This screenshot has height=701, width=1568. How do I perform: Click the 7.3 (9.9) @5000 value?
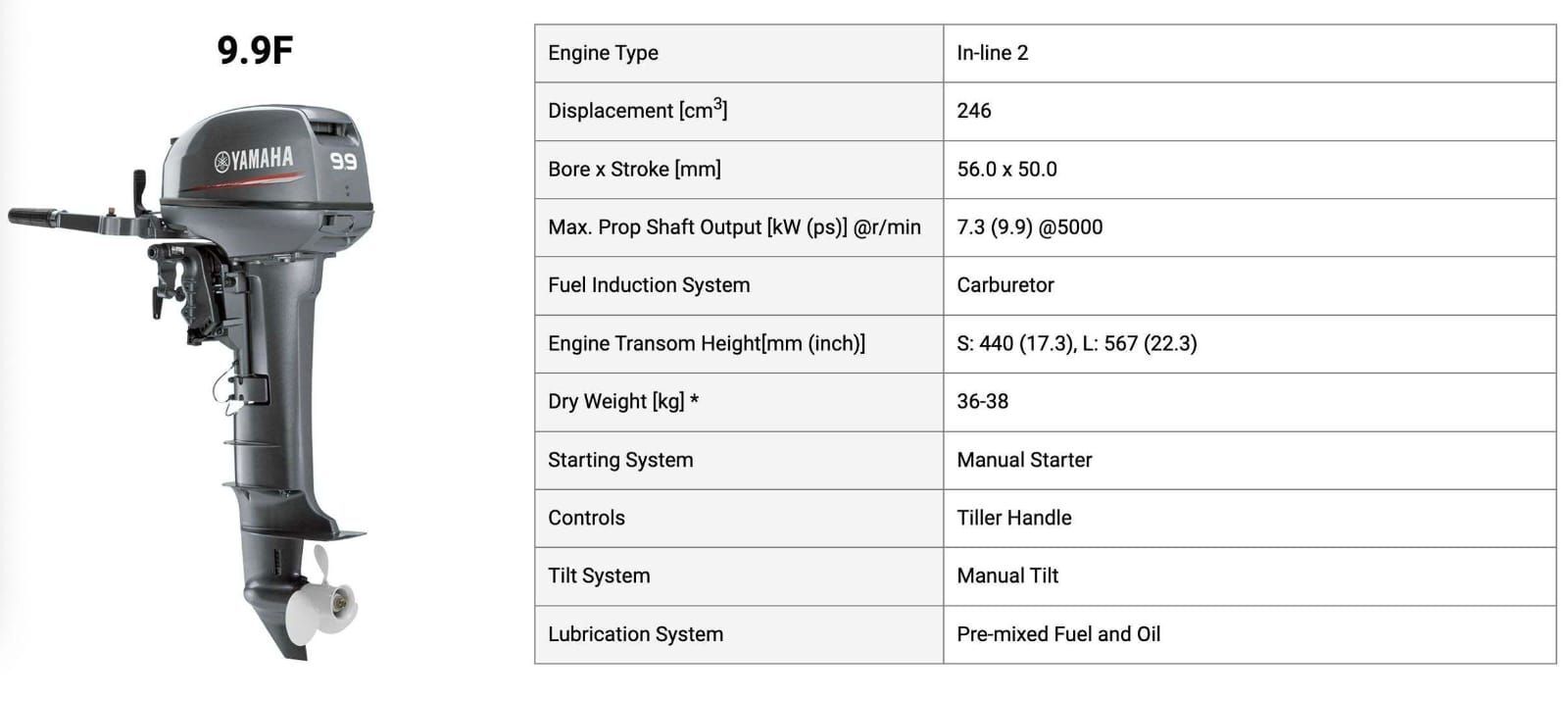(x=1030, y=227)
